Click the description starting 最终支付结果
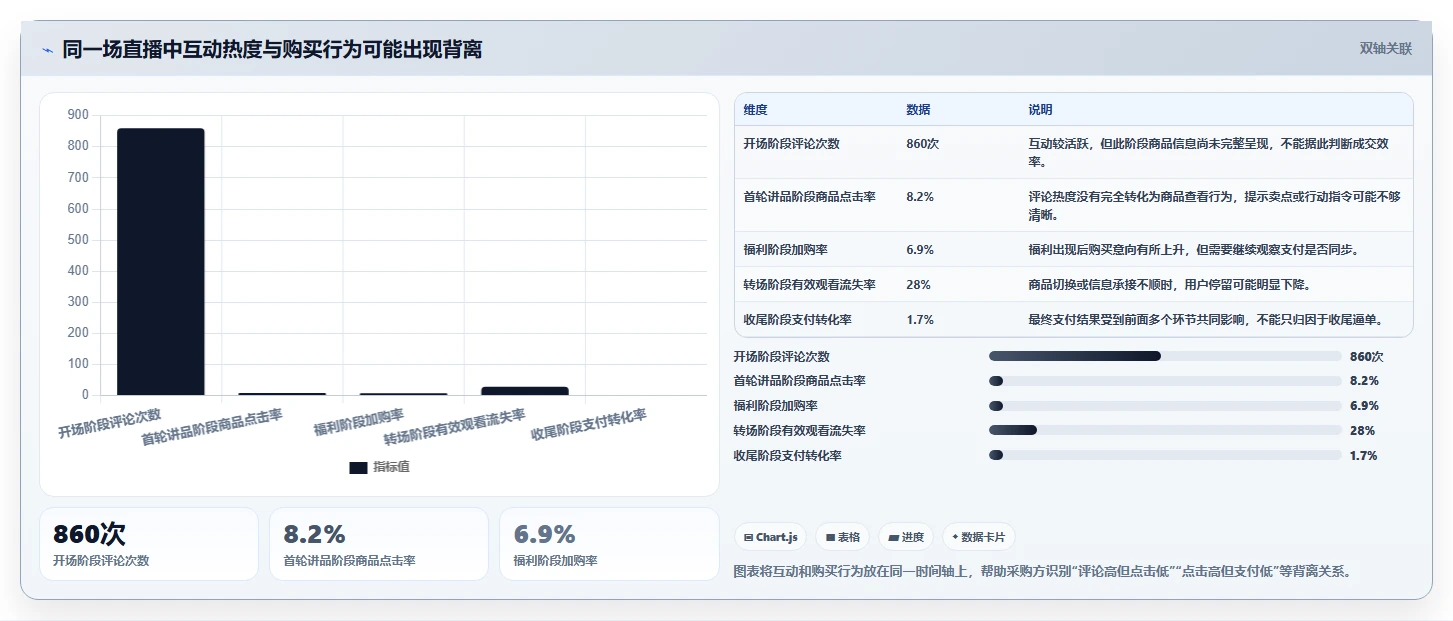1453x621 pixels. pyautogui.click(x=1205, y=319)
